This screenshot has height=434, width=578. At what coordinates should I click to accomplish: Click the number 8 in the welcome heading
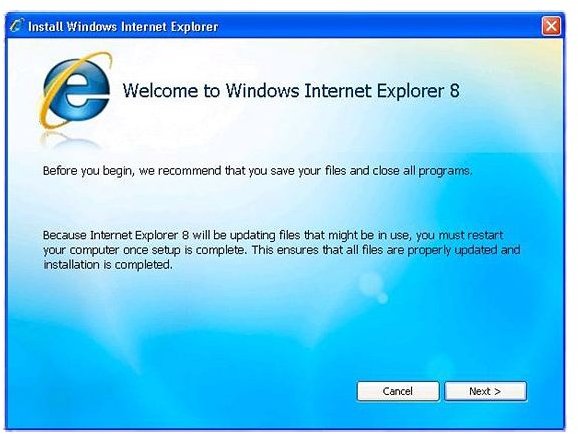pos(455,91)
